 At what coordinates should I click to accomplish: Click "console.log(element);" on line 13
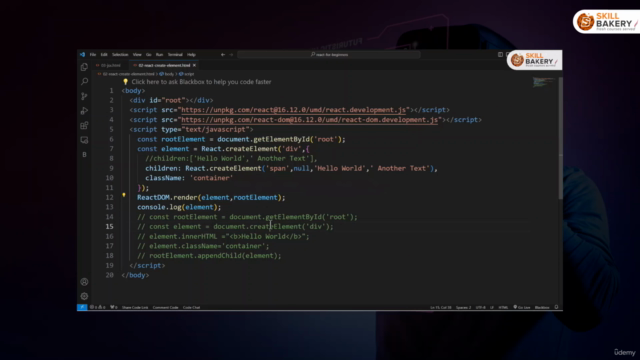click(x=179, y=207)
